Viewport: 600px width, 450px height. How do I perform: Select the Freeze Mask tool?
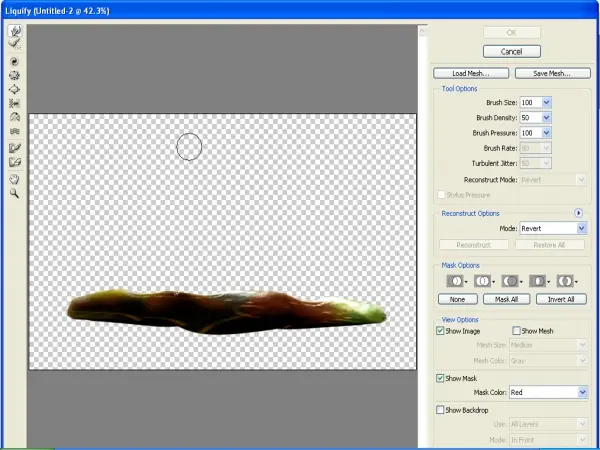(x=15, y=148)
